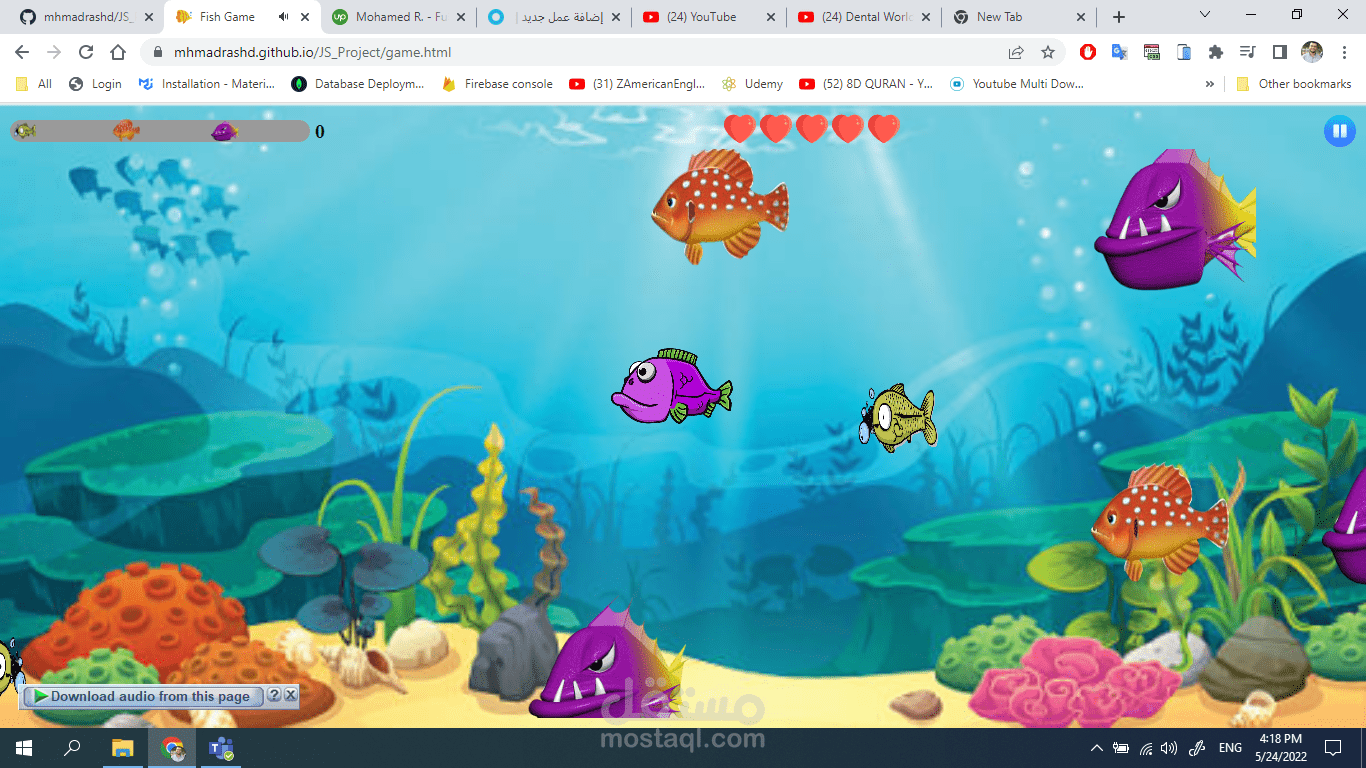Open the Windows Start menu
This screenshot has width=1366, height=768.
coord(24,748)
